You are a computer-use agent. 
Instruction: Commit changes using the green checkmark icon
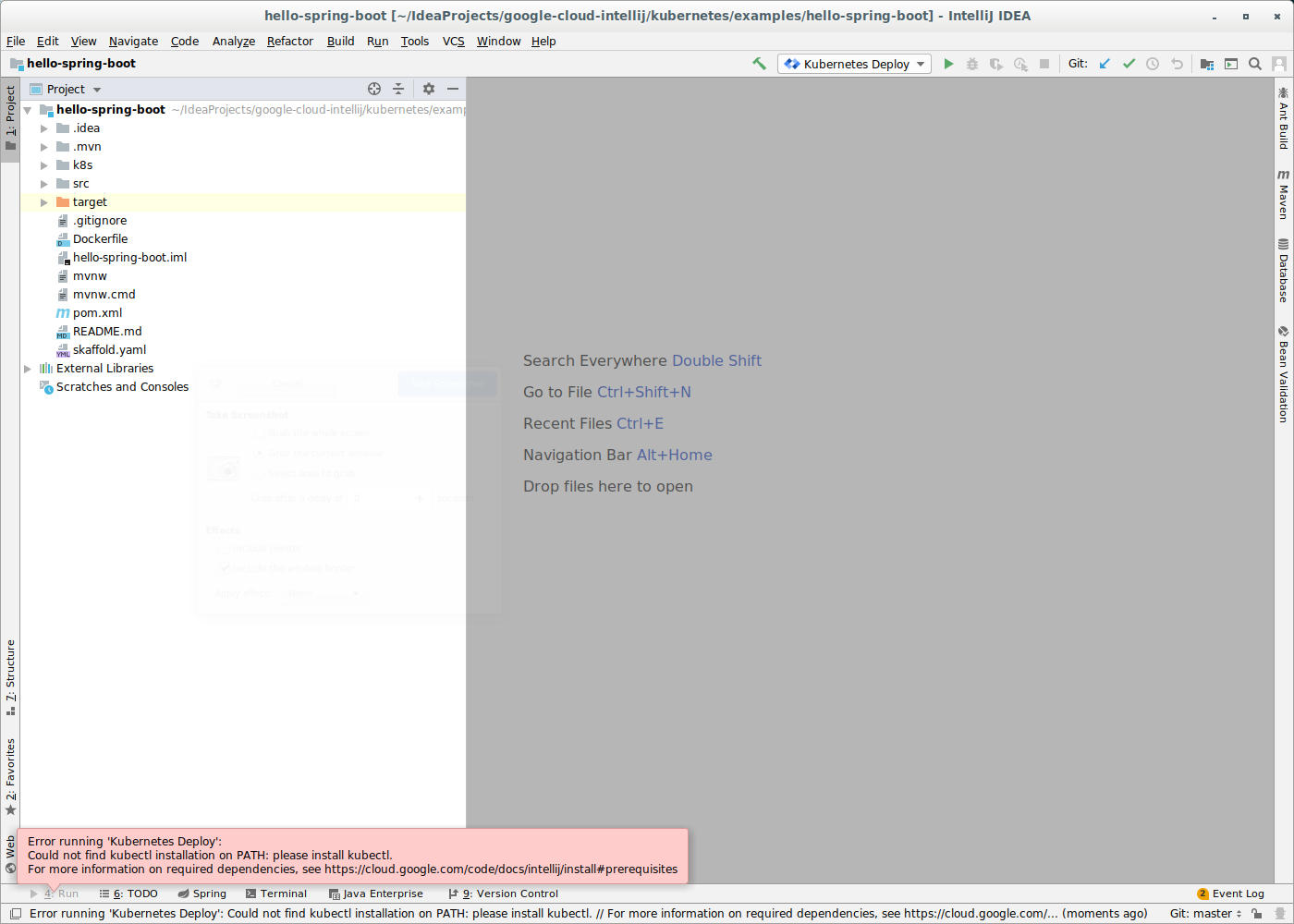click(x=1129, y=64)
